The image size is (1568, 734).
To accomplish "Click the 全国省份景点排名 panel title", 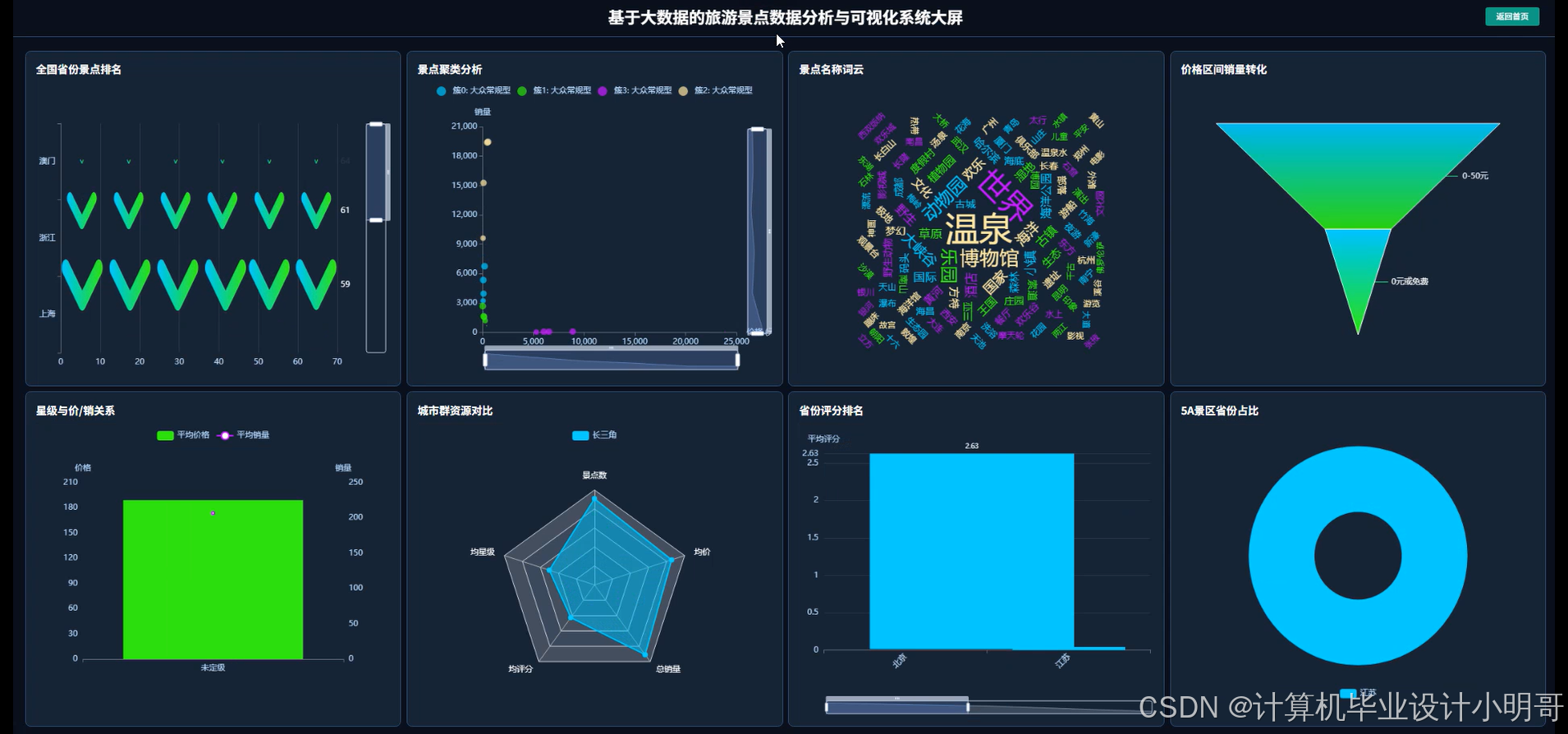I will (x=79, y=70).
